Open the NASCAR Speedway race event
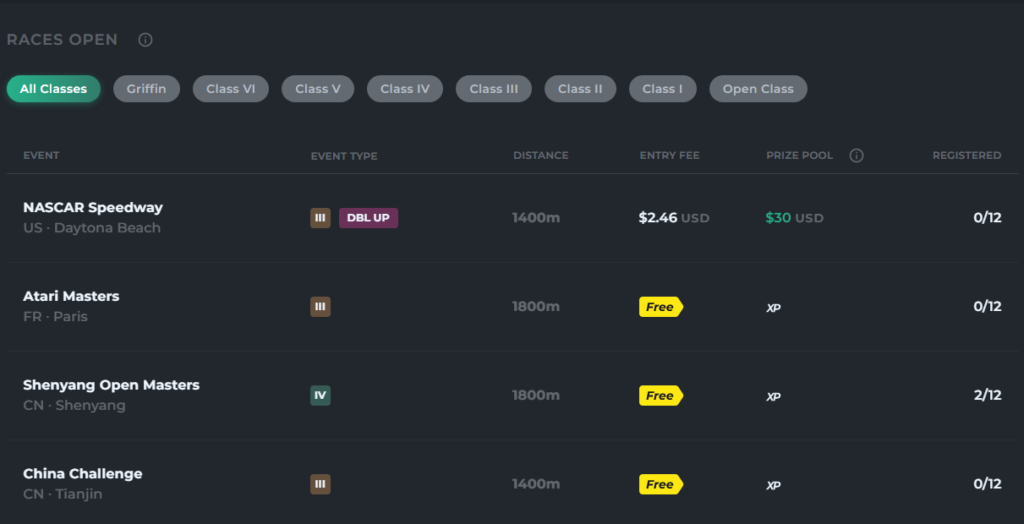The height and width of the screenshot is (524, 1024). click(93, 208)
